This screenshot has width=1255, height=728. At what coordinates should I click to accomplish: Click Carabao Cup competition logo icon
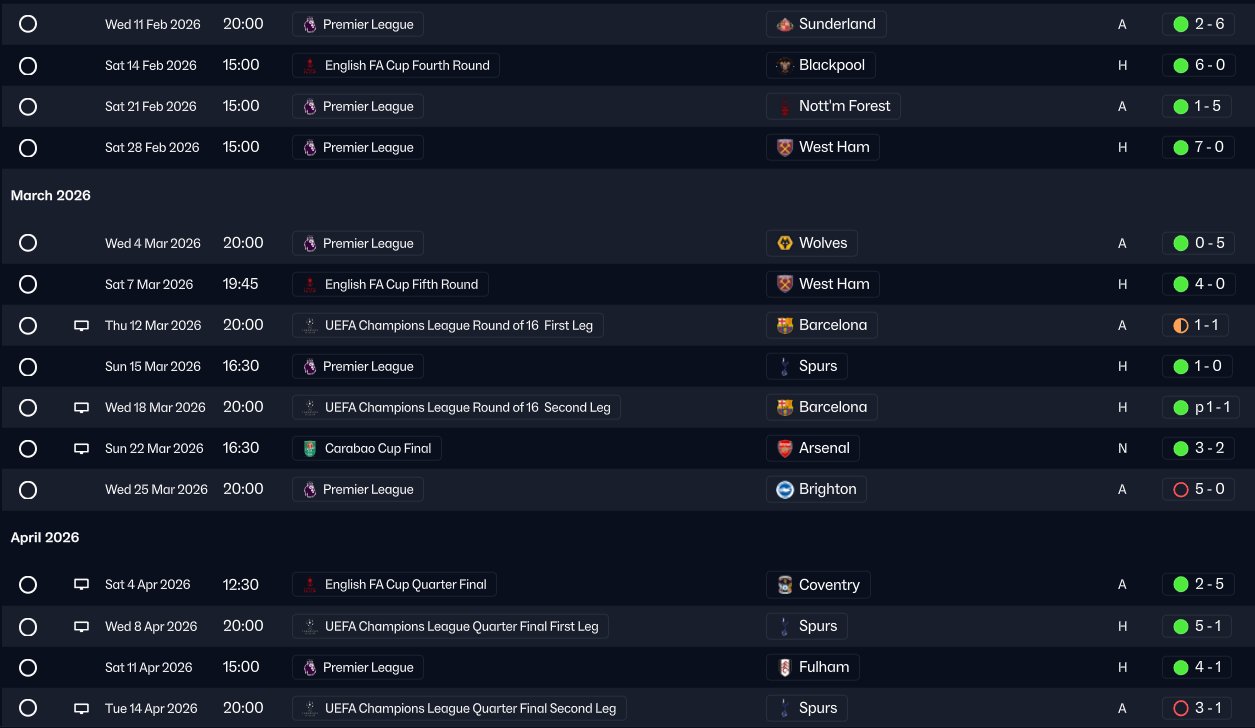[310, 449]
